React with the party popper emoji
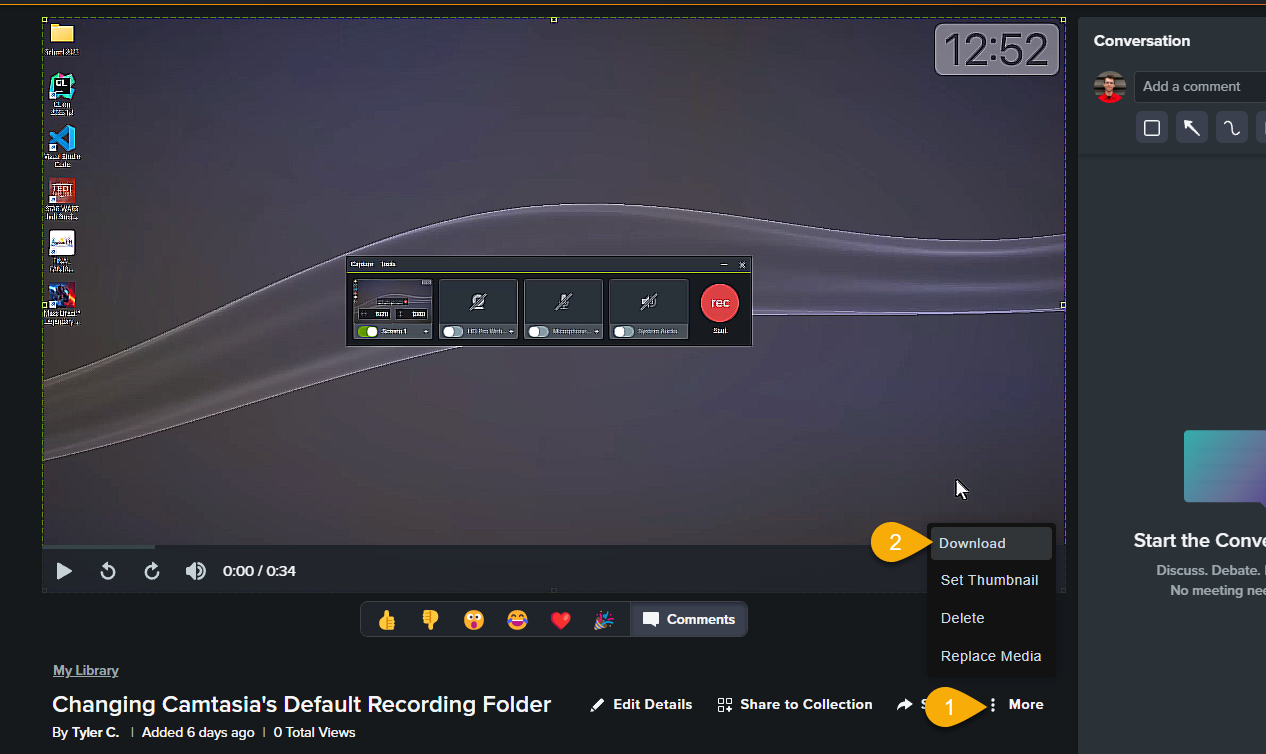The image size is (1266, 754). coord(604,620)
